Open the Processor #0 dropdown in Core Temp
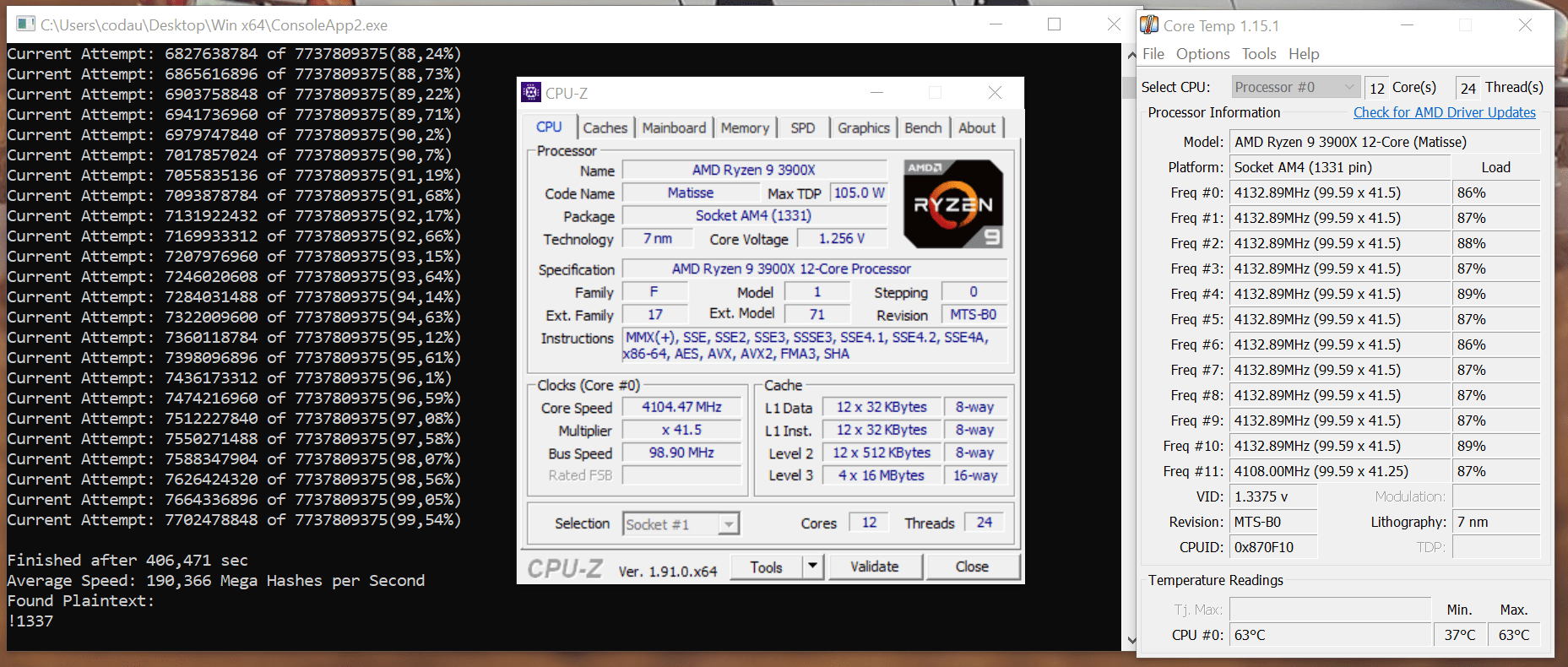 click(1294, 87)
